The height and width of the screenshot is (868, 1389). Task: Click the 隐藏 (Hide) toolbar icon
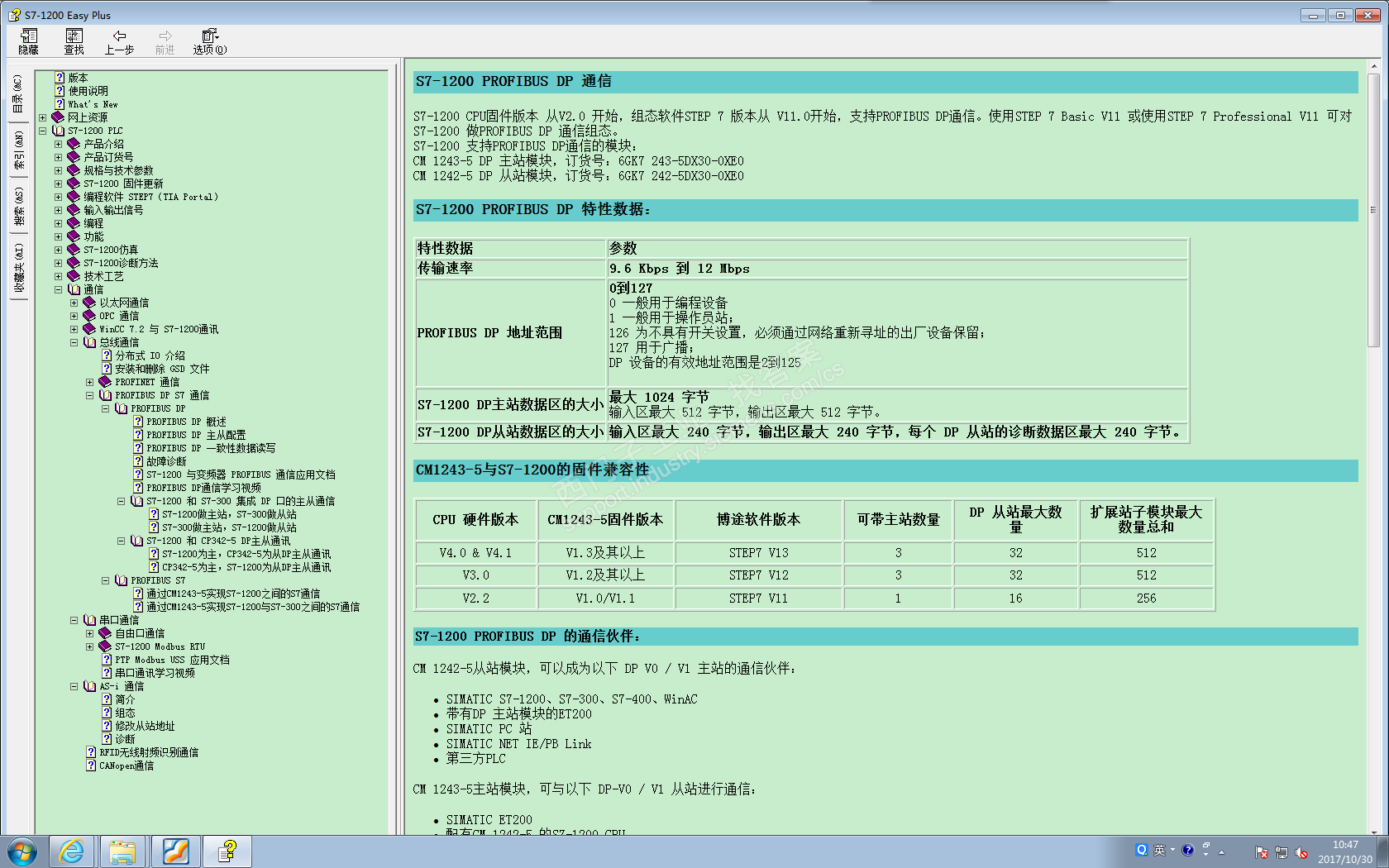tap(29, 41)
